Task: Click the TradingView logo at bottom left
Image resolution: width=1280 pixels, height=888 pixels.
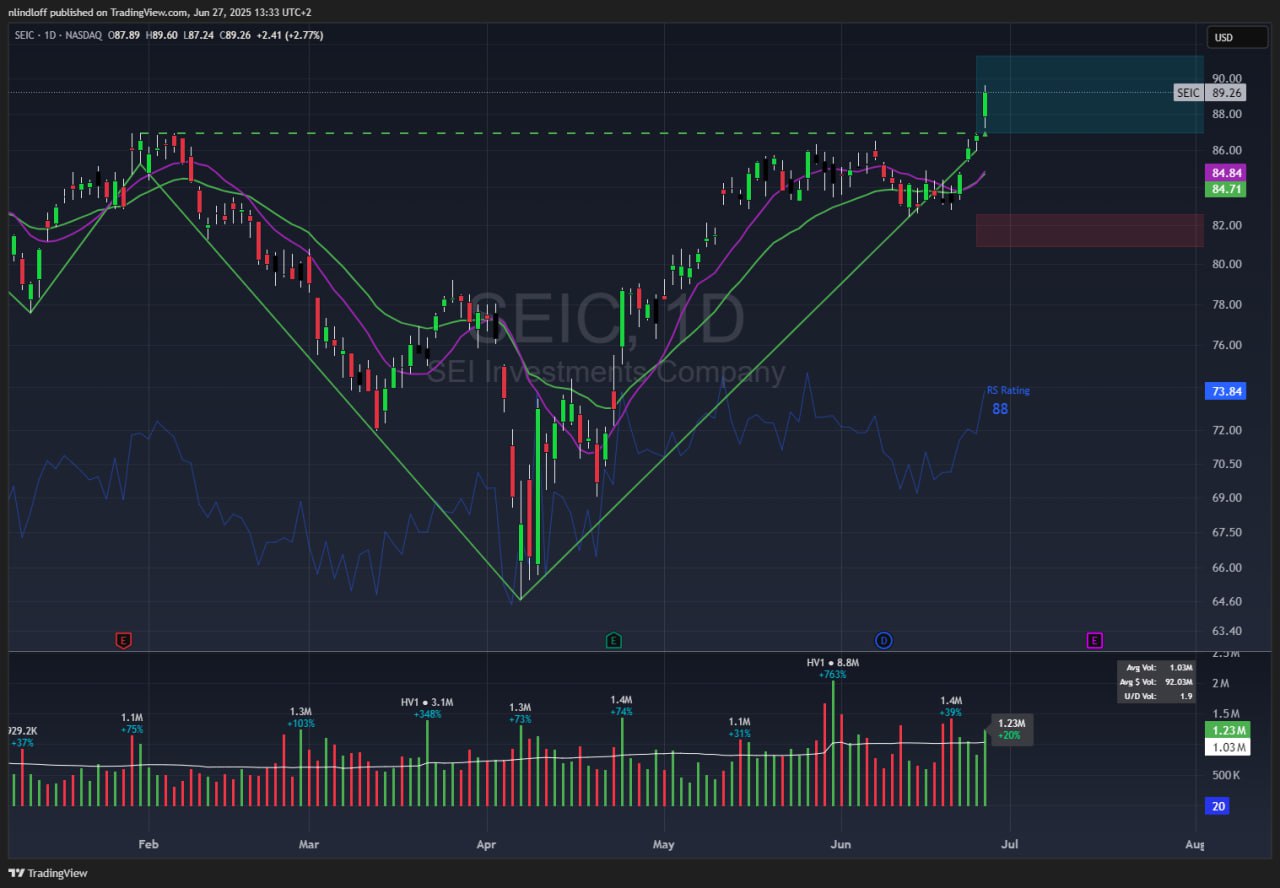Action: (x=48, y=873)
